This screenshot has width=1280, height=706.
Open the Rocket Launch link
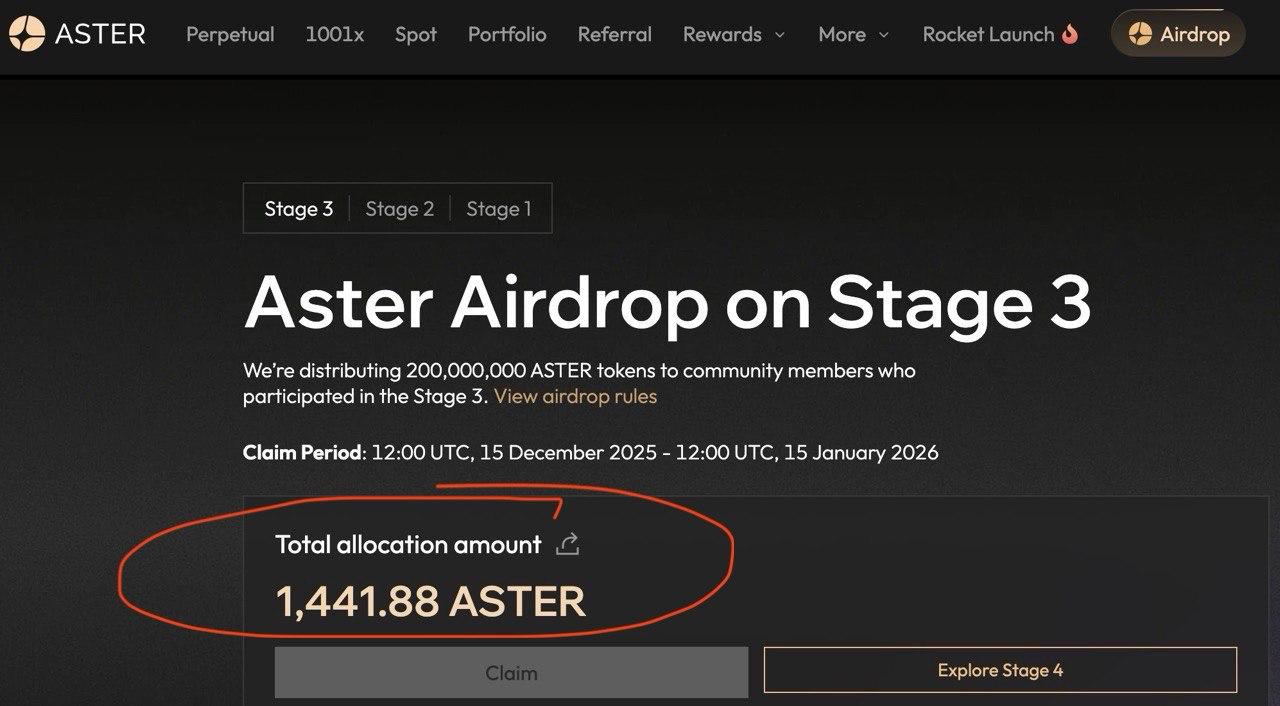point(988,34)
